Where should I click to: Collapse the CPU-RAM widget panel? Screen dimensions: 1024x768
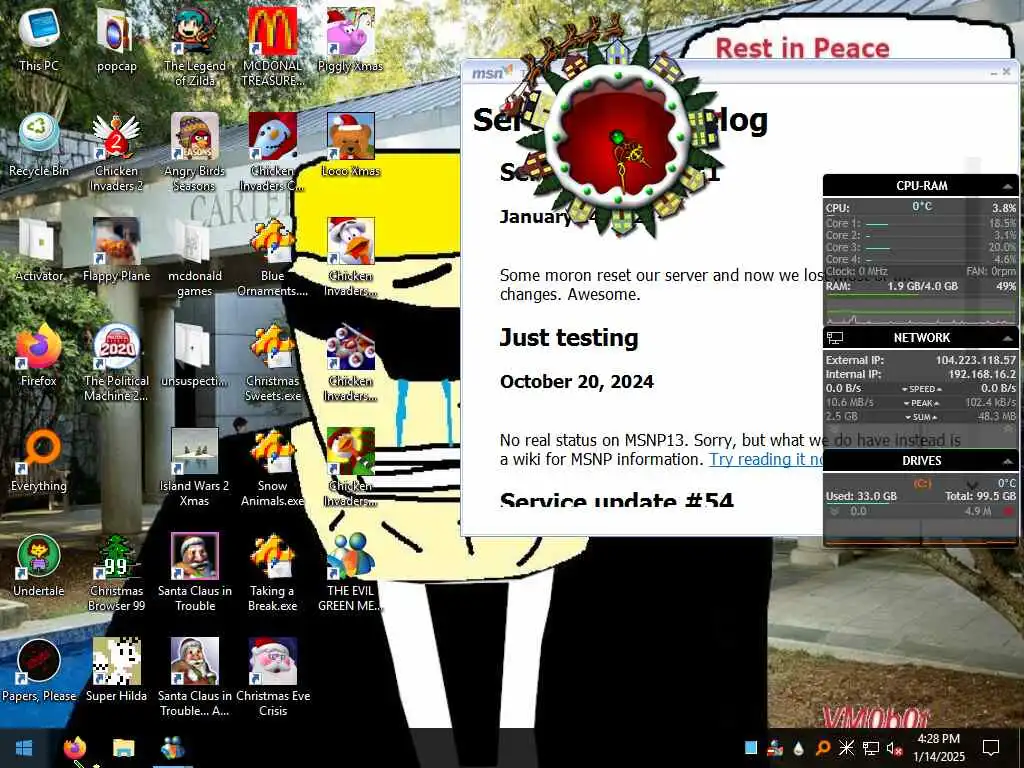[x=1008, y=186]
